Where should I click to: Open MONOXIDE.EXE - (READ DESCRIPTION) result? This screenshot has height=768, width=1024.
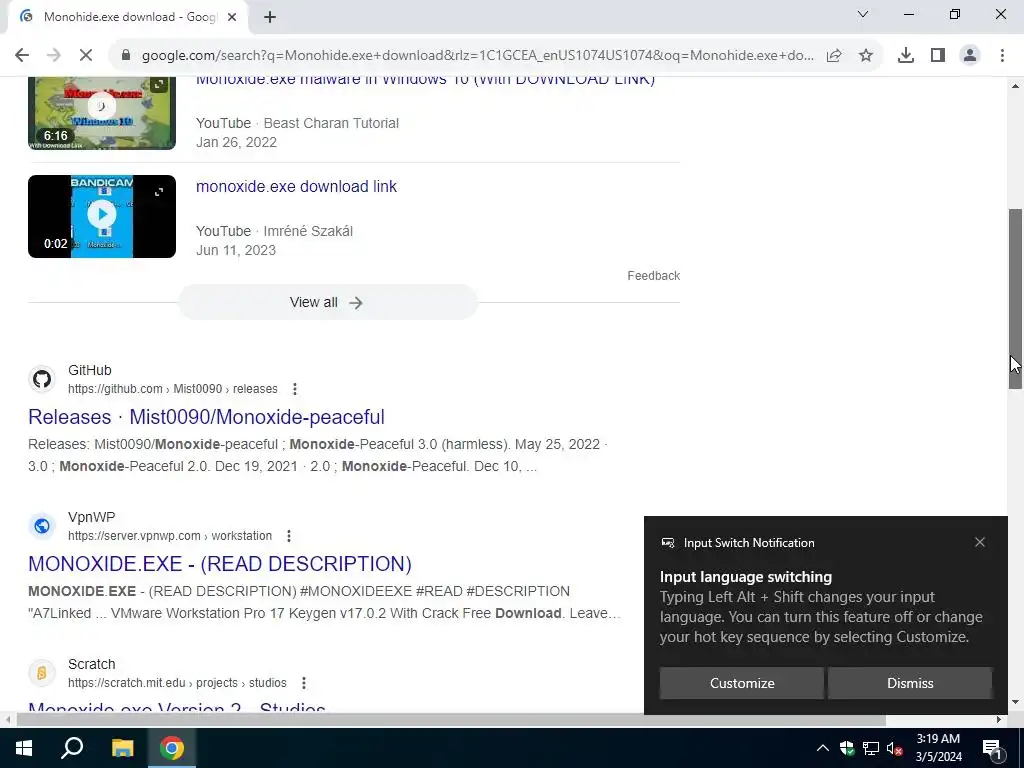click(x=220, y=564)
